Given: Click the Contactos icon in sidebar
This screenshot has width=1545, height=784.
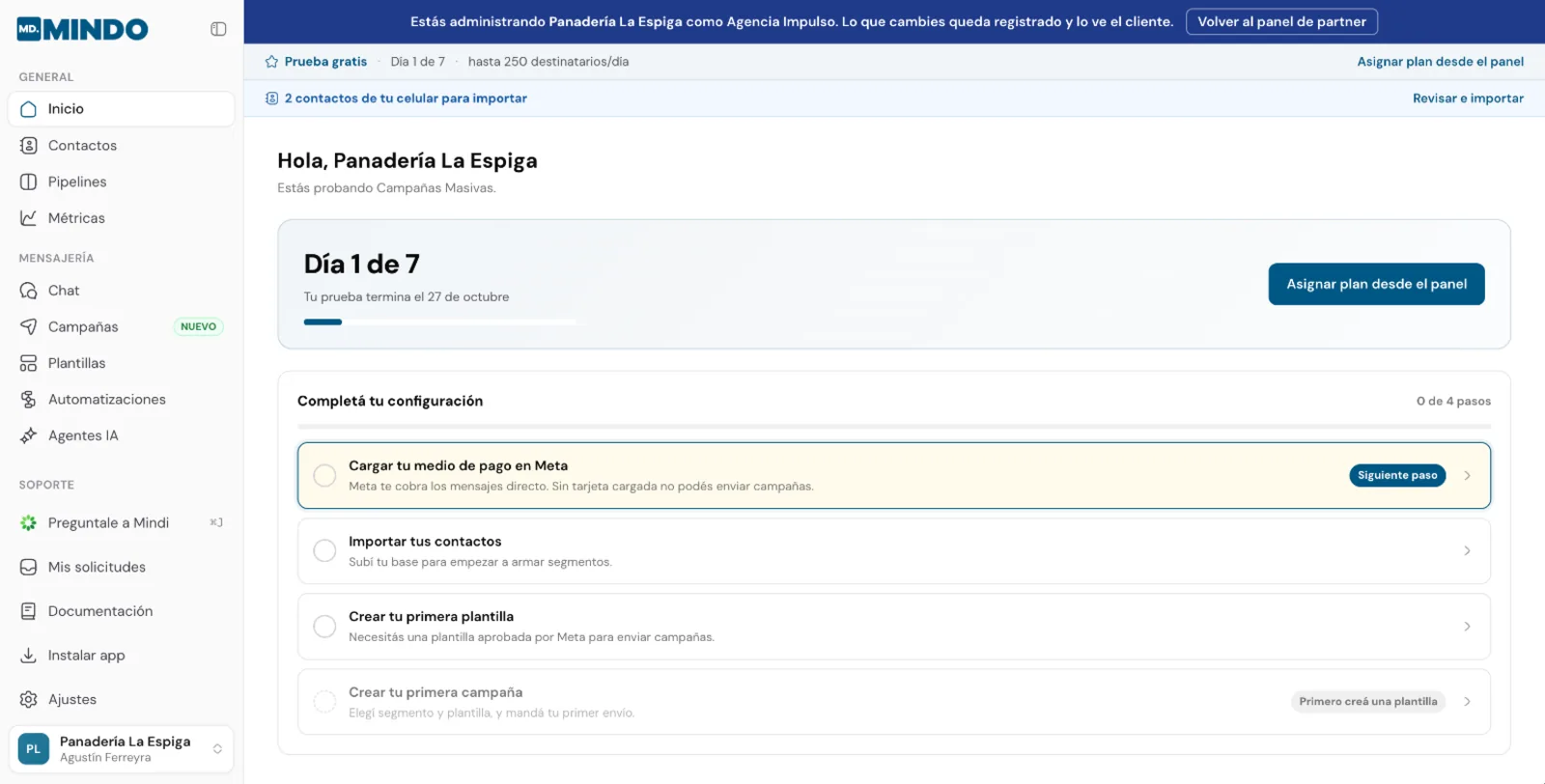Looking at the screenshot, I should 29,146.
